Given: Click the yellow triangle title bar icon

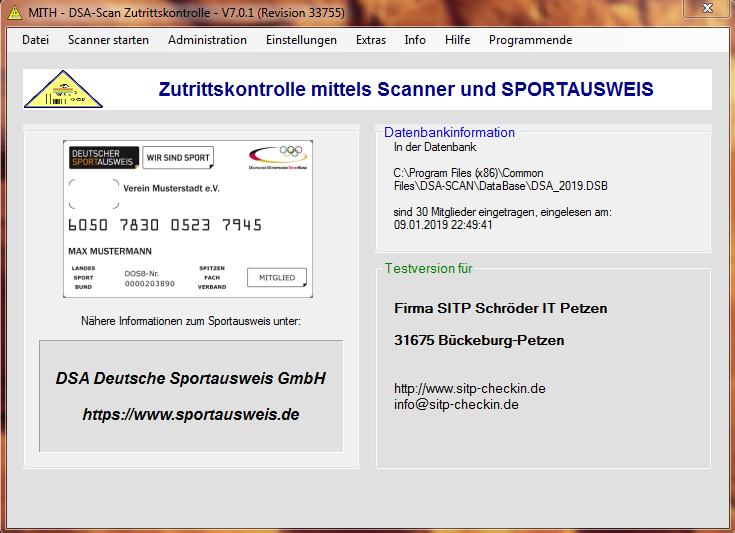Looking at the screenshot, I should 15,13.
